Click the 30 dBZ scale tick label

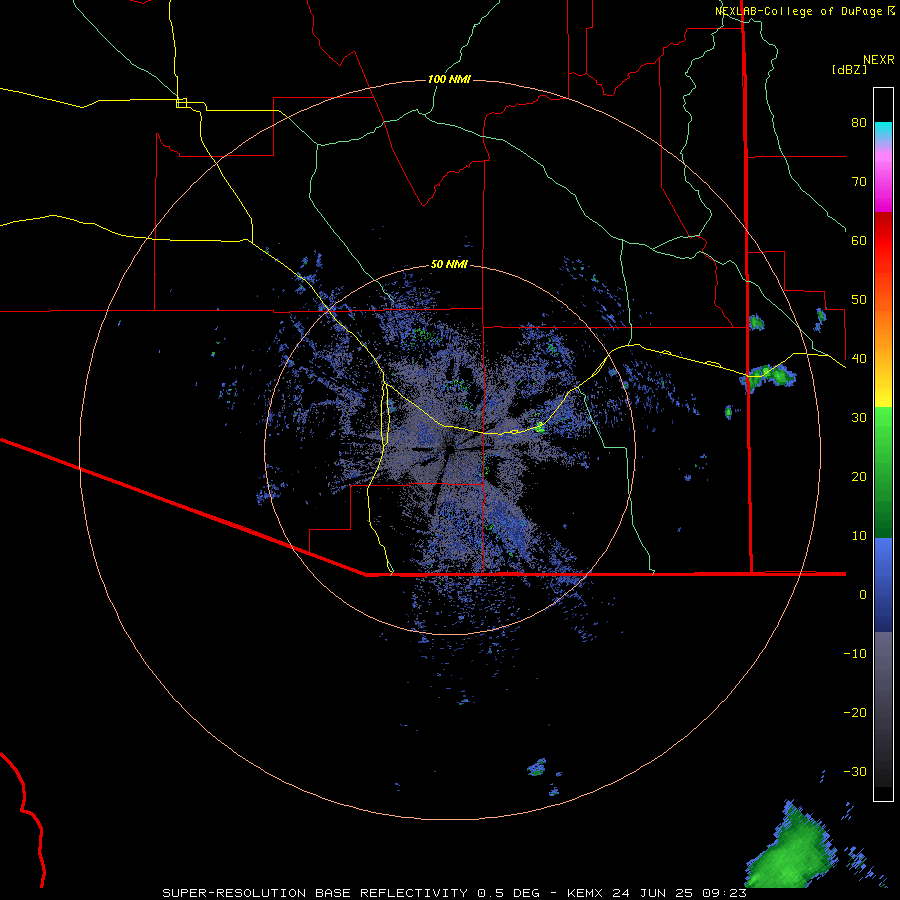click(x=859, y=418)
